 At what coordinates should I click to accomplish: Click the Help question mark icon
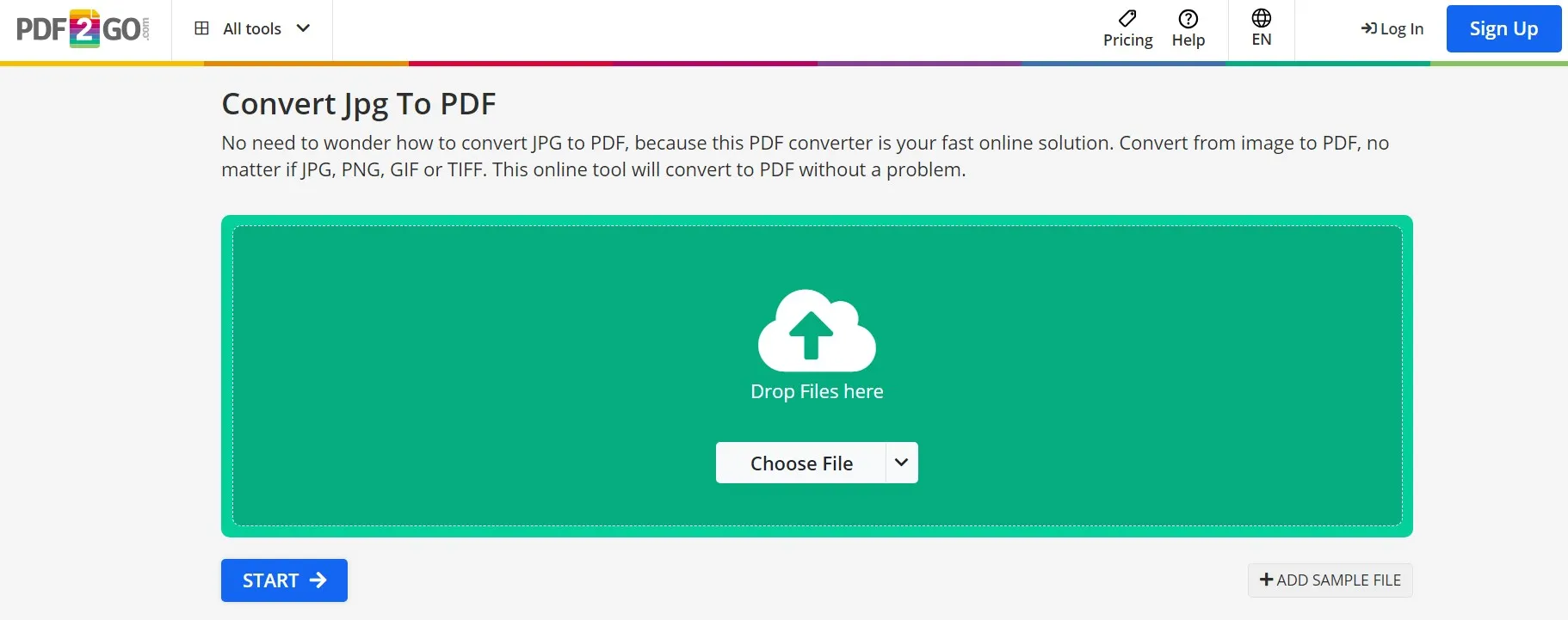point(1188,18)
